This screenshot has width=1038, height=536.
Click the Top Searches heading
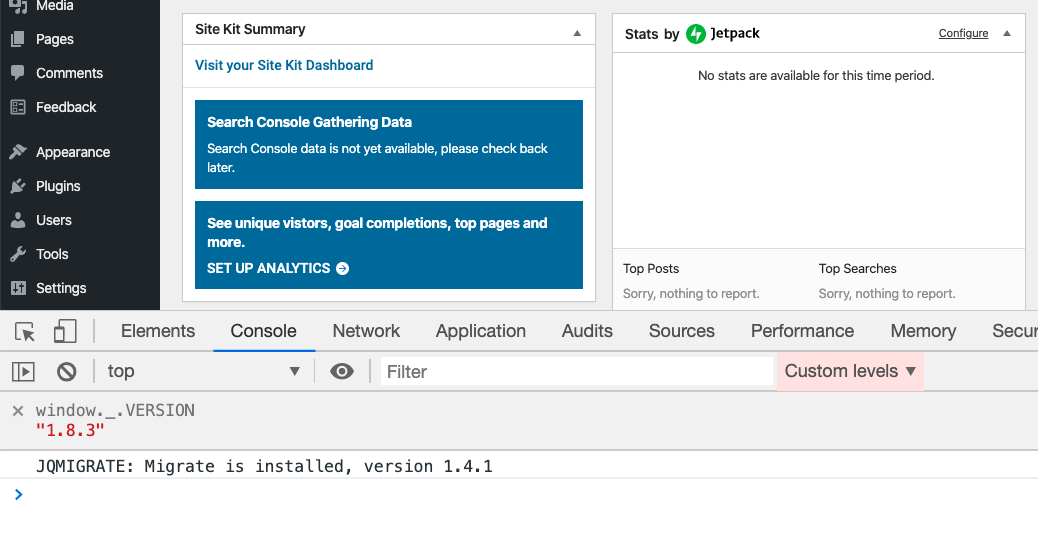(x=857, y=269)
